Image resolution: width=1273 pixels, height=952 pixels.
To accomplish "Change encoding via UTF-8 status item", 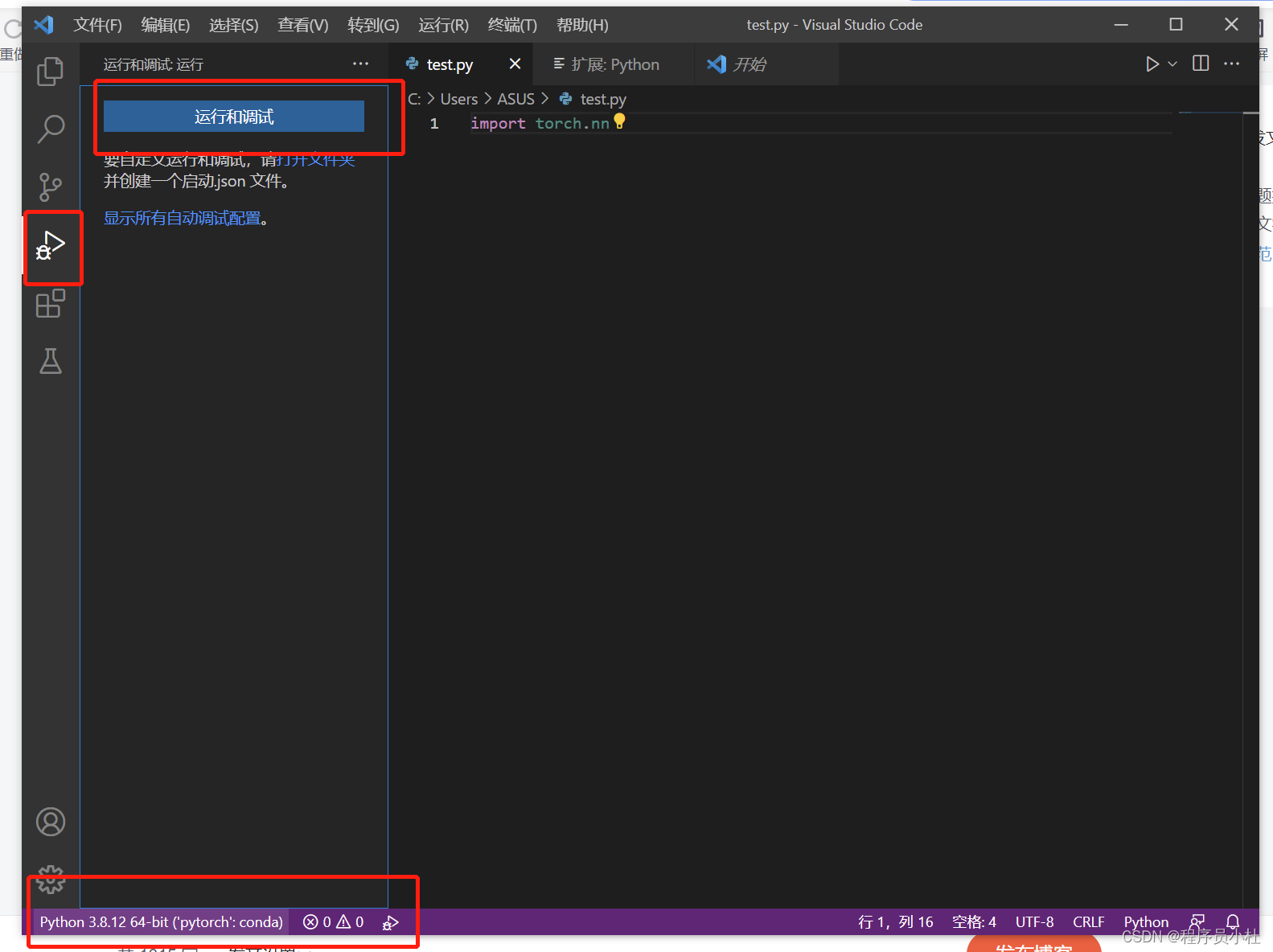I will pos(1034,922).
